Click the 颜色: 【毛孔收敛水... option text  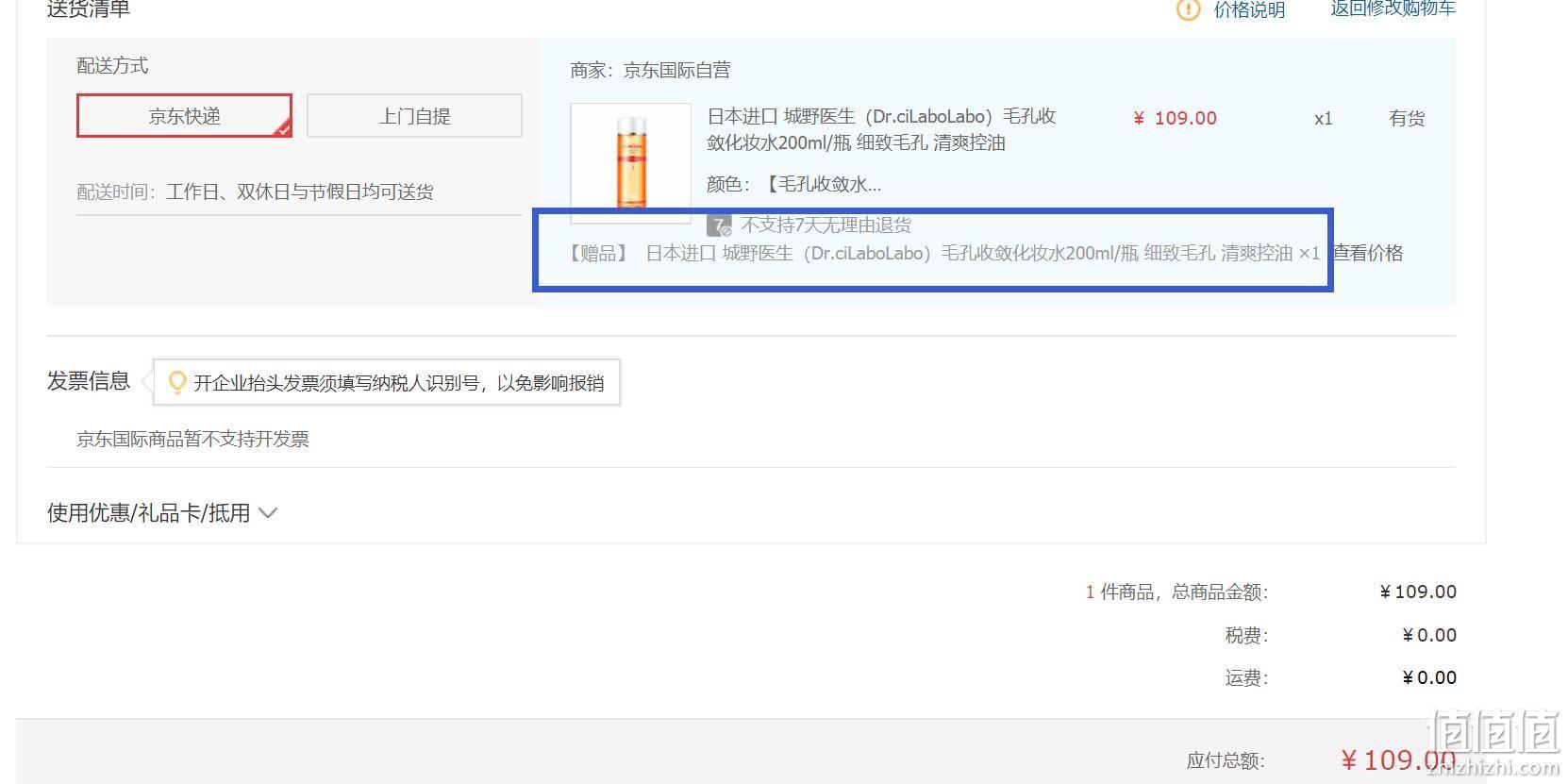[793, 184]
